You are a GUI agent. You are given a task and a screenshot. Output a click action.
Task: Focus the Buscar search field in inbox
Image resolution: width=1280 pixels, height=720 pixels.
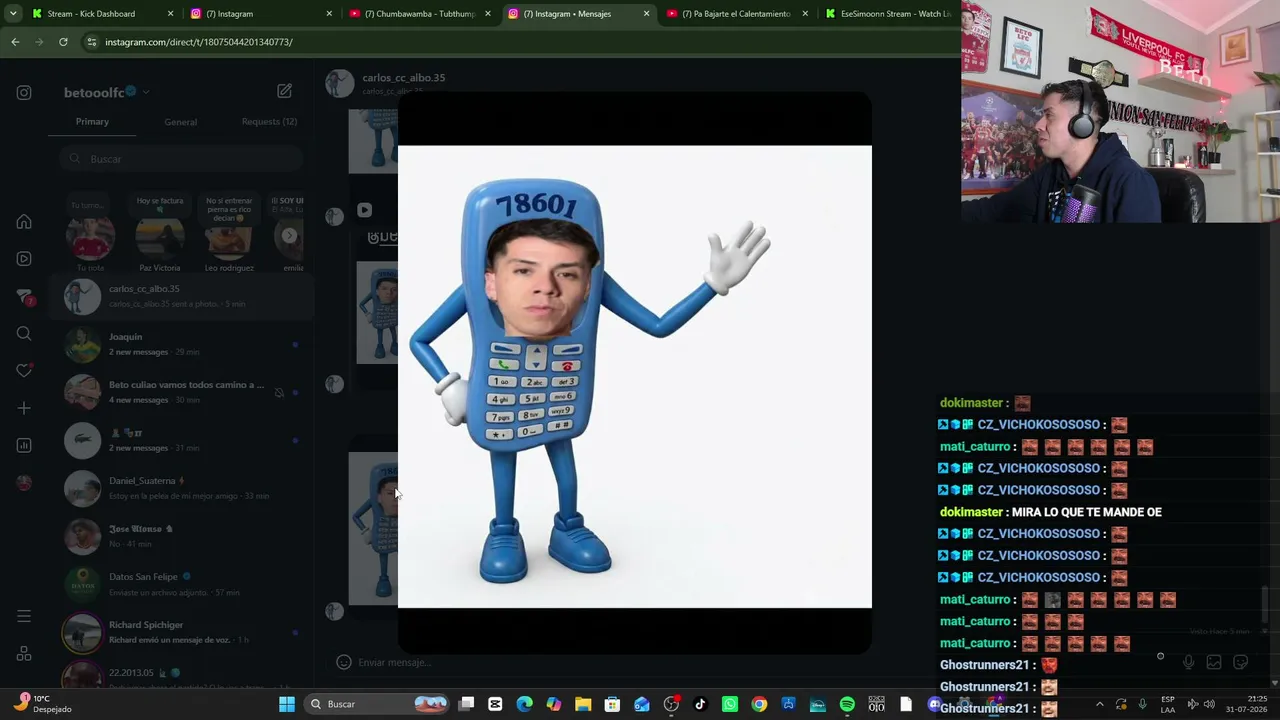pyautogui.click(x=180, y=159)
